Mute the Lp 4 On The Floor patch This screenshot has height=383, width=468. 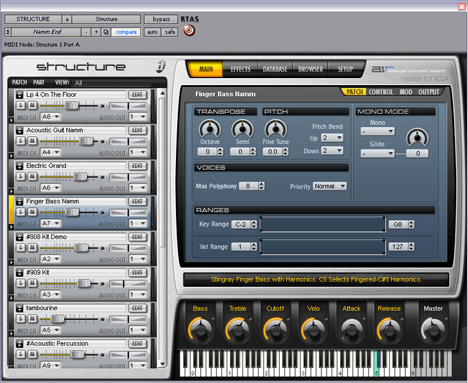coord(32,105)
